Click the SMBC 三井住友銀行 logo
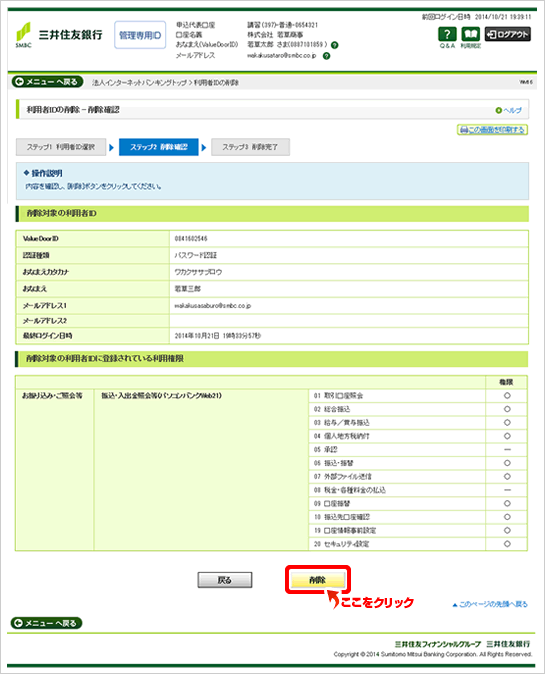The height and width of the screenshot is (674, 545). point(59,35)
